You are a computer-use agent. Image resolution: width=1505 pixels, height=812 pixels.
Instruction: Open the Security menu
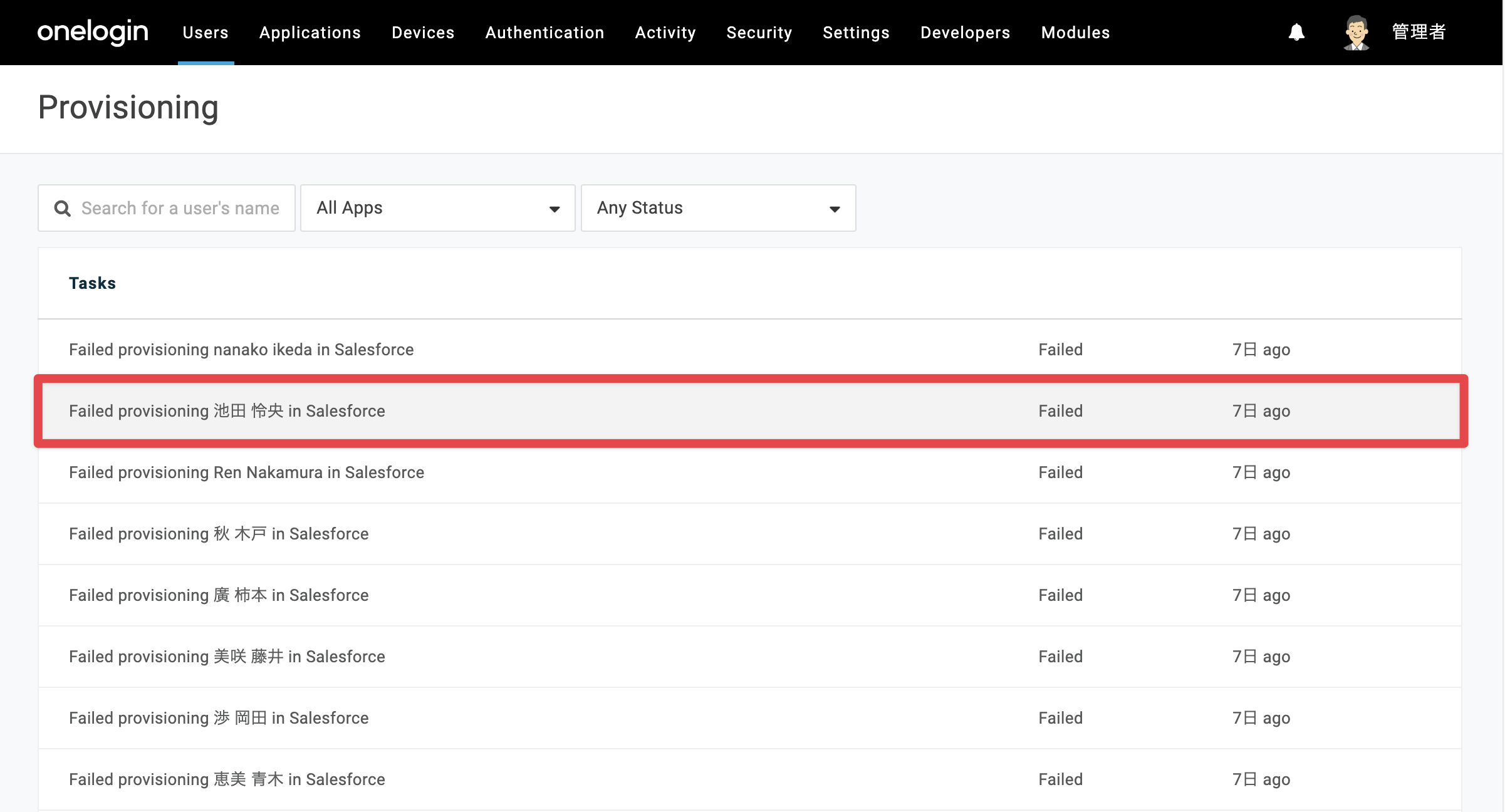(x=759, y=33)
